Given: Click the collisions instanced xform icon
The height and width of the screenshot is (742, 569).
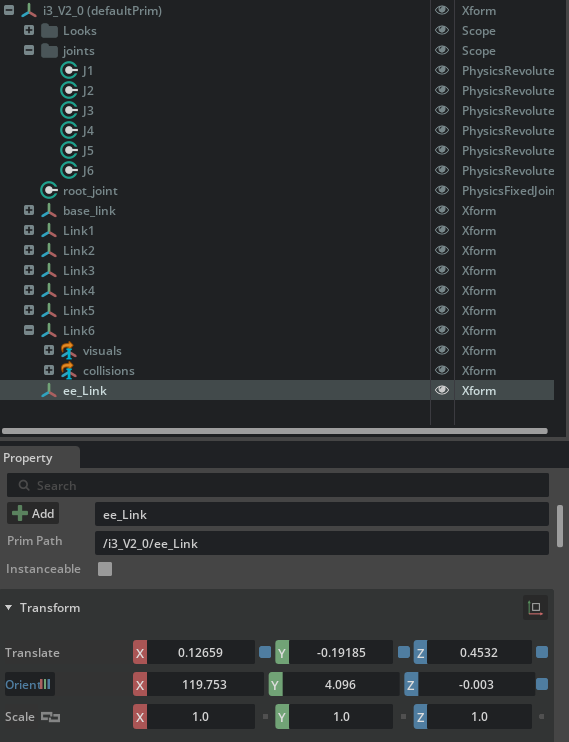Looking at the screenshot, I should [x=69, y=371].
